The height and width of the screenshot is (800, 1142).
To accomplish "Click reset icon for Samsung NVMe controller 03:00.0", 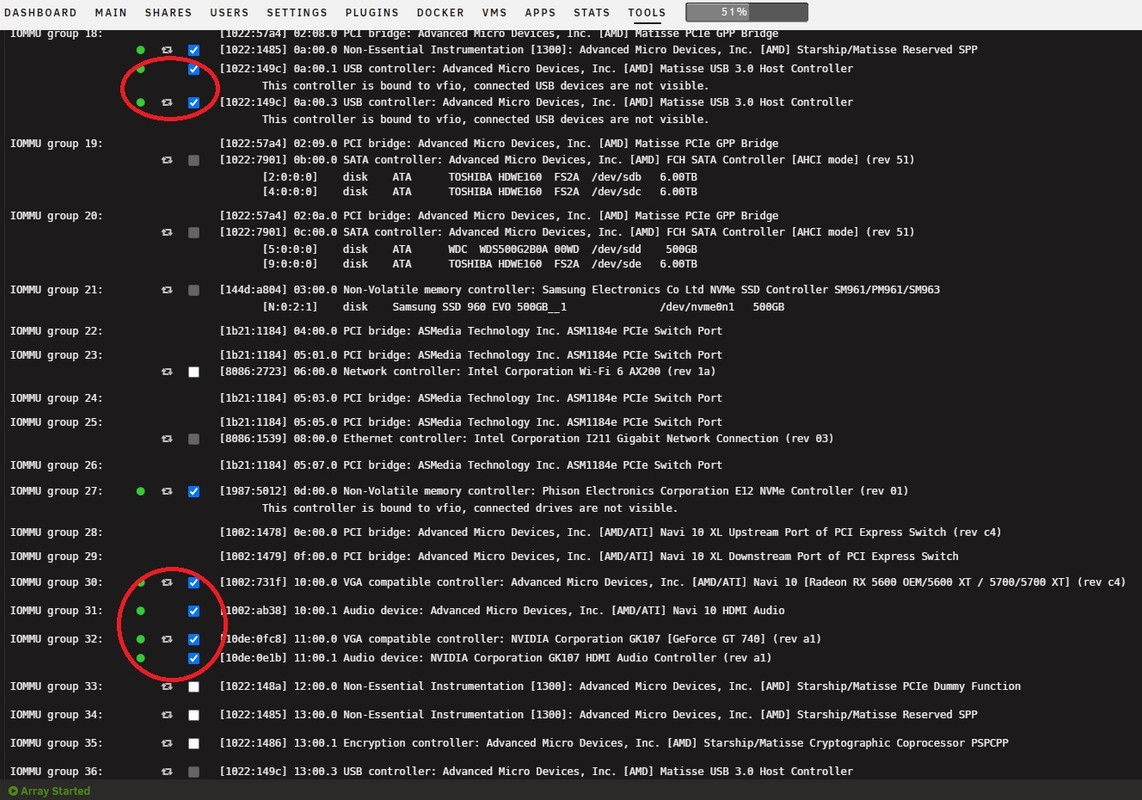I will pos(167,290).
